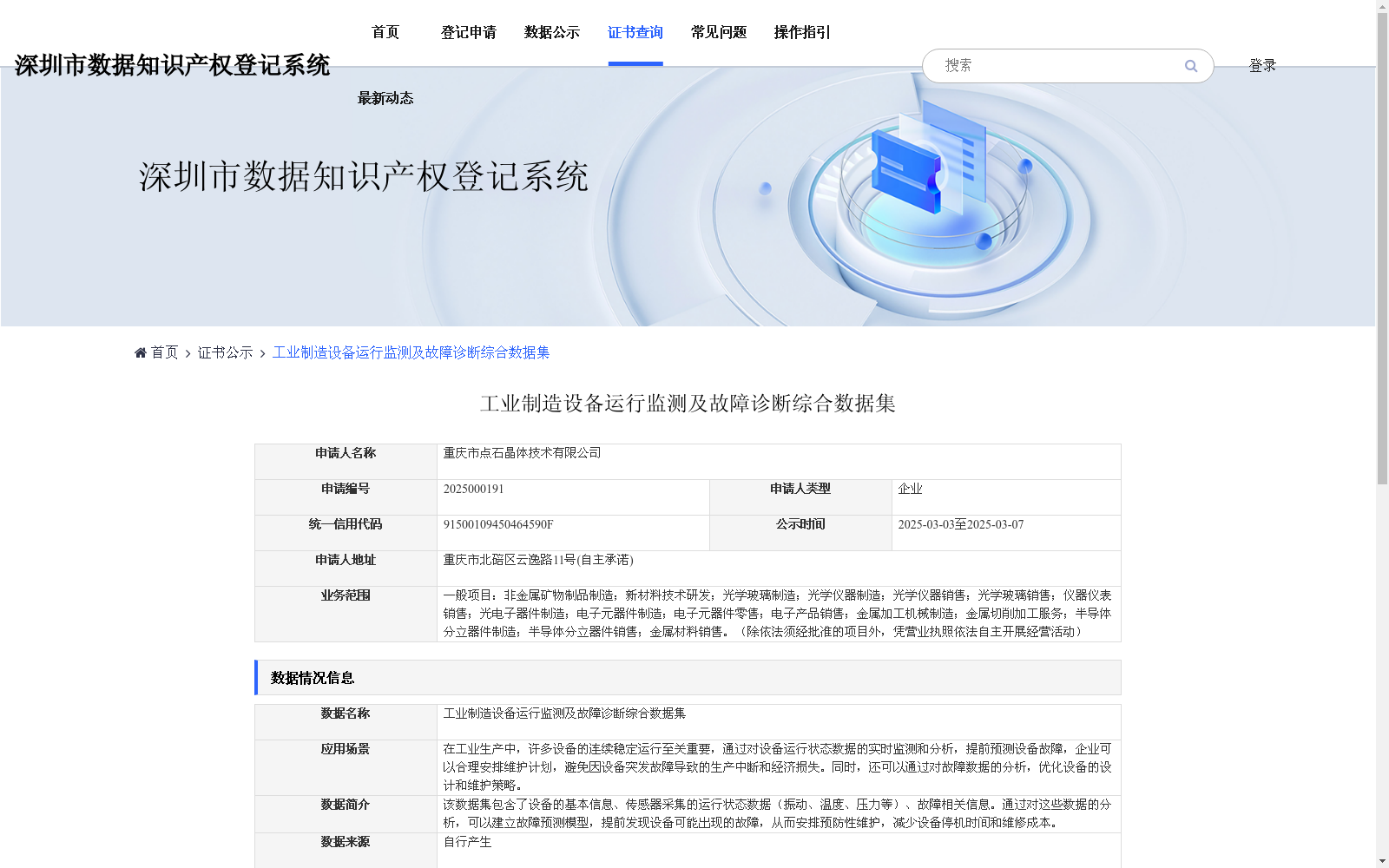Click the 申请编号 label cell
Viewport: 1389px width, 868px height.
click(346, 497)
